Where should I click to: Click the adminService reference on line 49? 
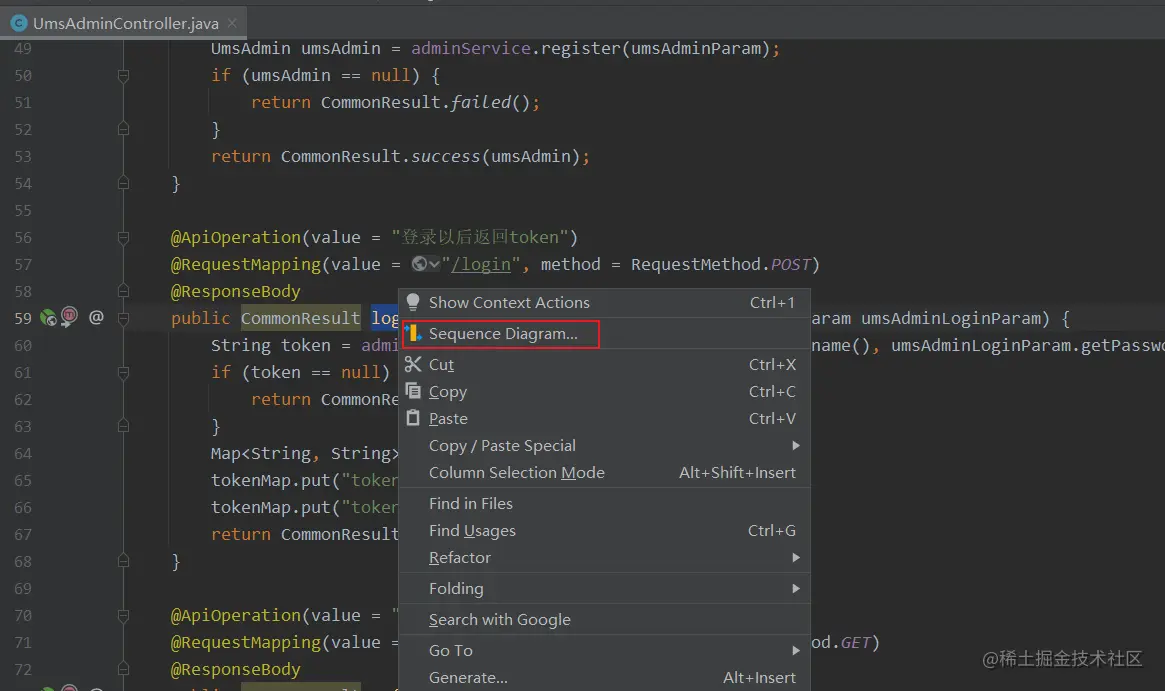[471, 48]
